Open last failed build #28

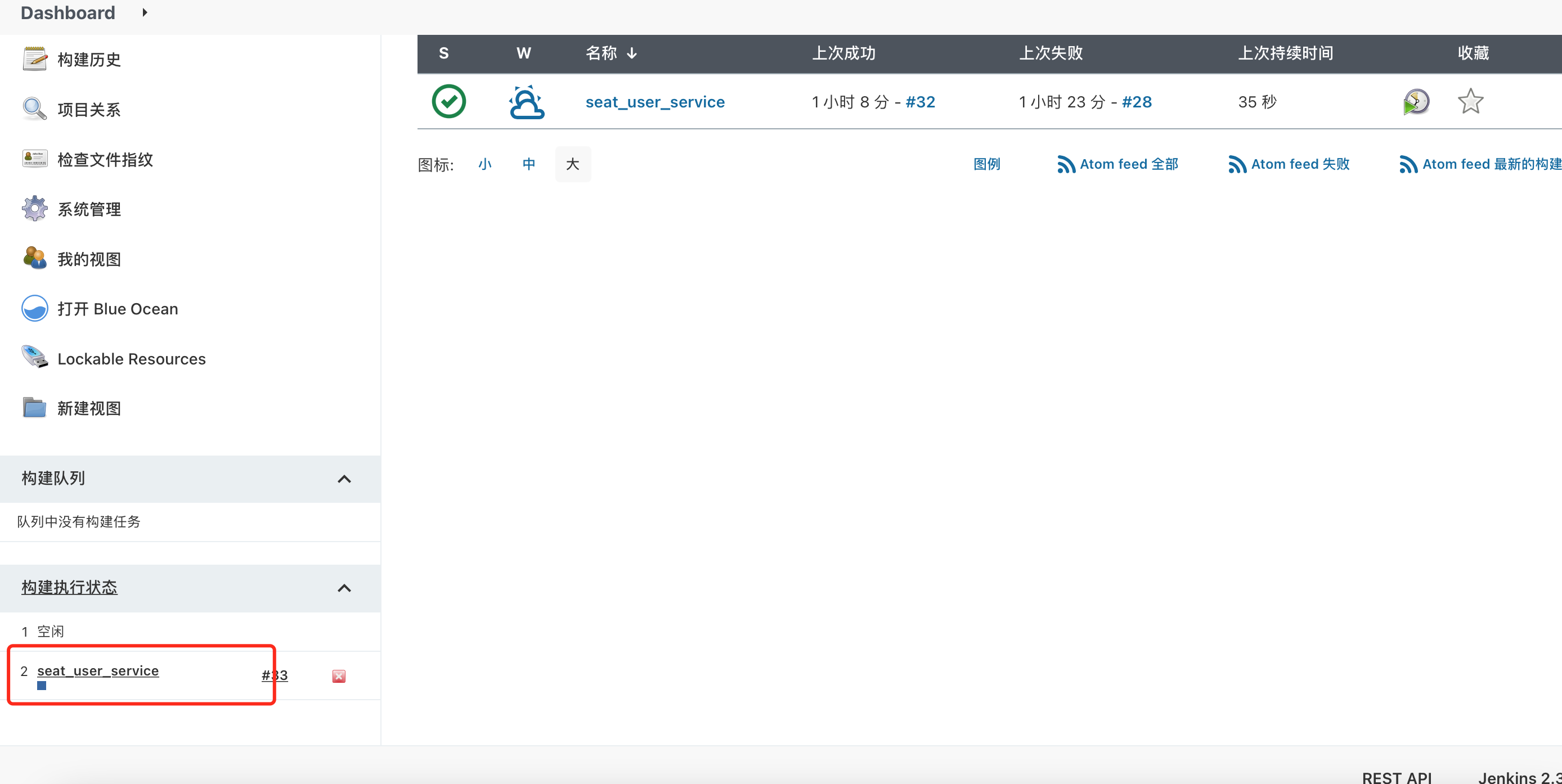[1136, 102]
